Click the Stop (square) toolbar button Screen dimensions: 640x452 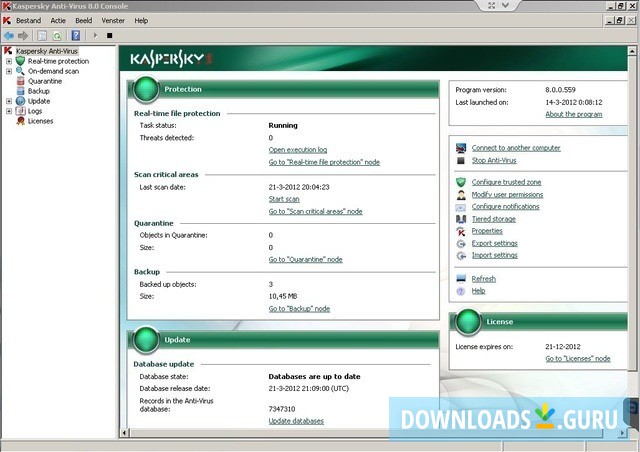click(x=109, y=36)
